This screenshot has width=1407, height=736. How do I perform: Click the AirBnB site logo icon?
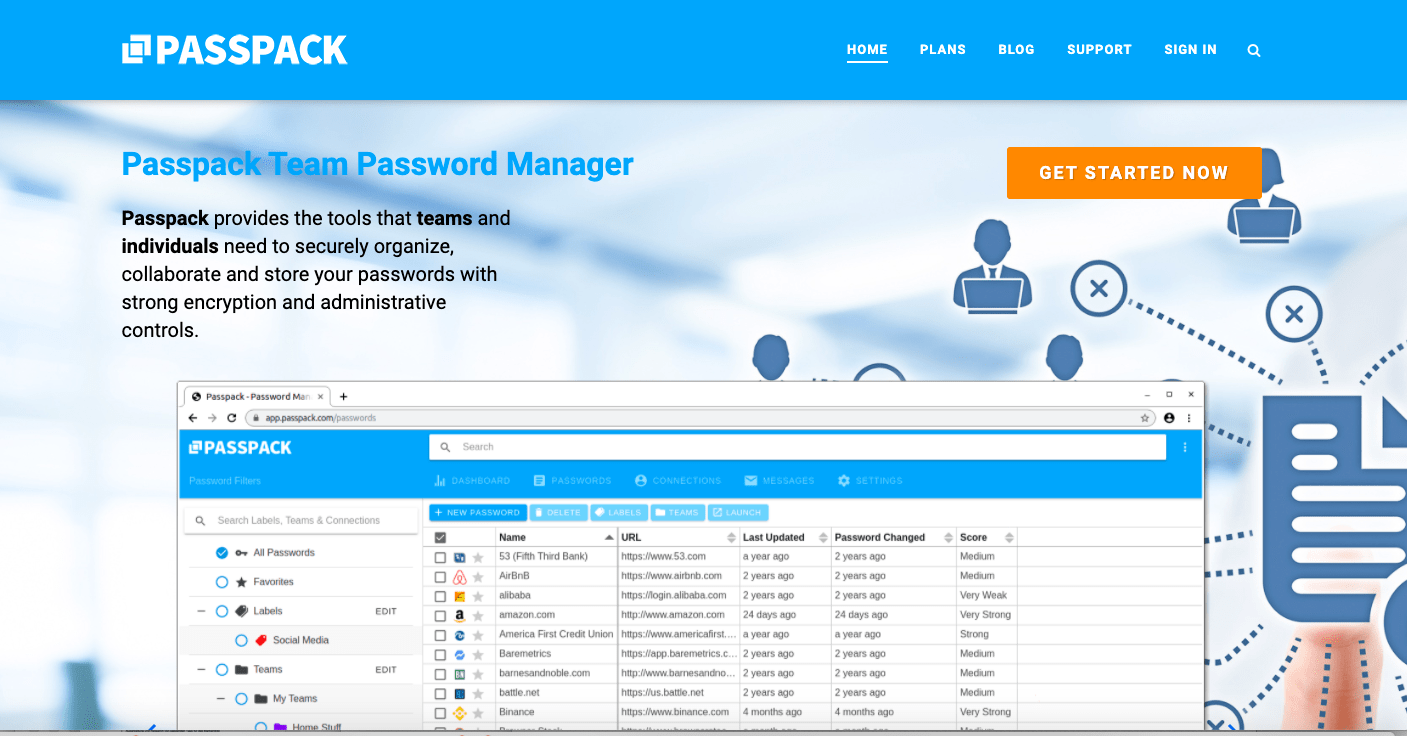pos(460,577)
